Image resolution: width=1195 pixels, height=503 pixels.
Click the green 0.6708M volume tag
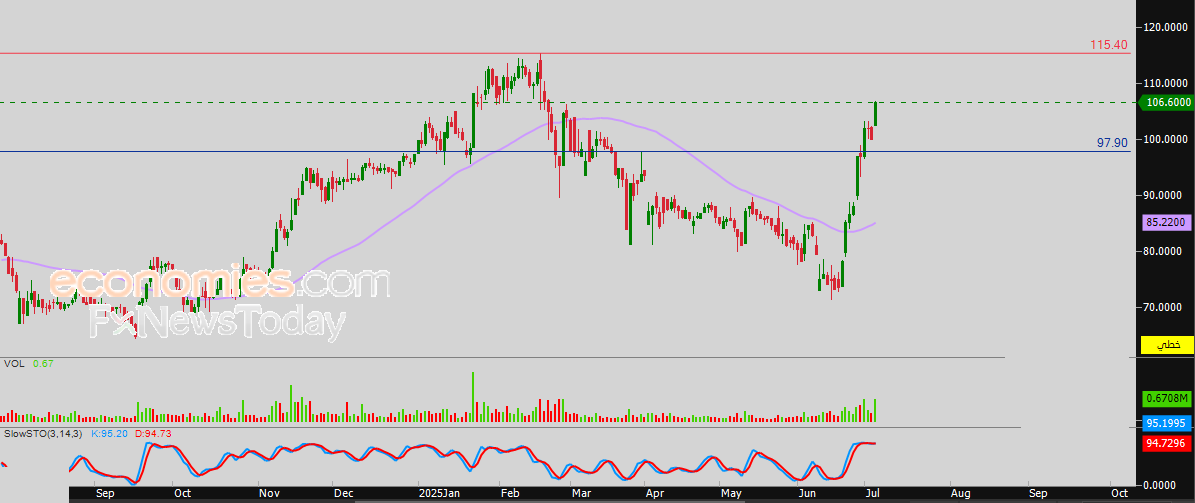coord(1166,399)
